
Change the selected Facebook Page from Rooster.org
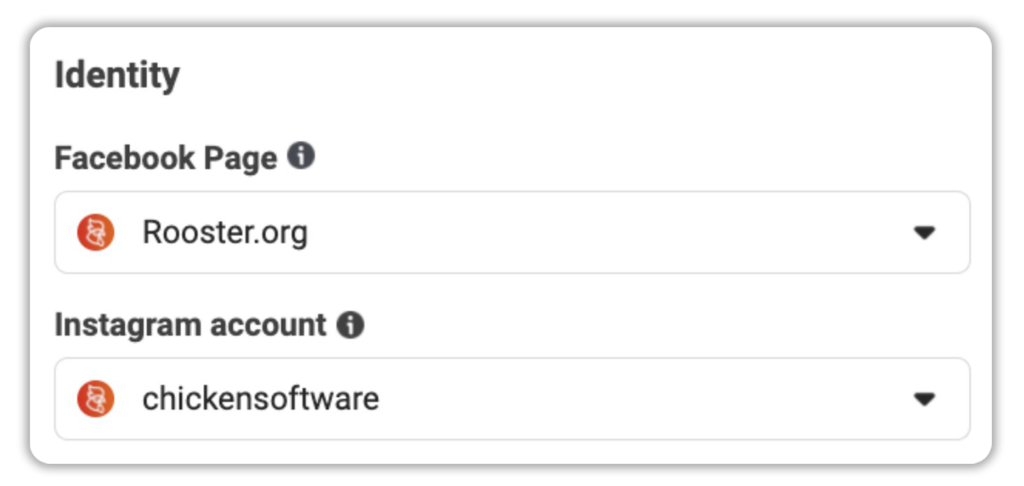tap(512, 233)
